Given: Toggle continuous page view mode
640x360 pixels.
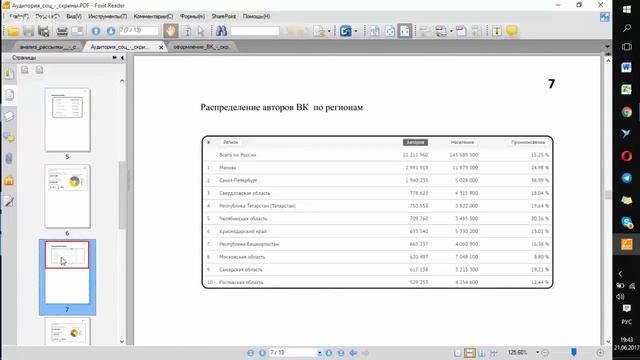Looking at the screenshot, I should click(x=470, y=353).
